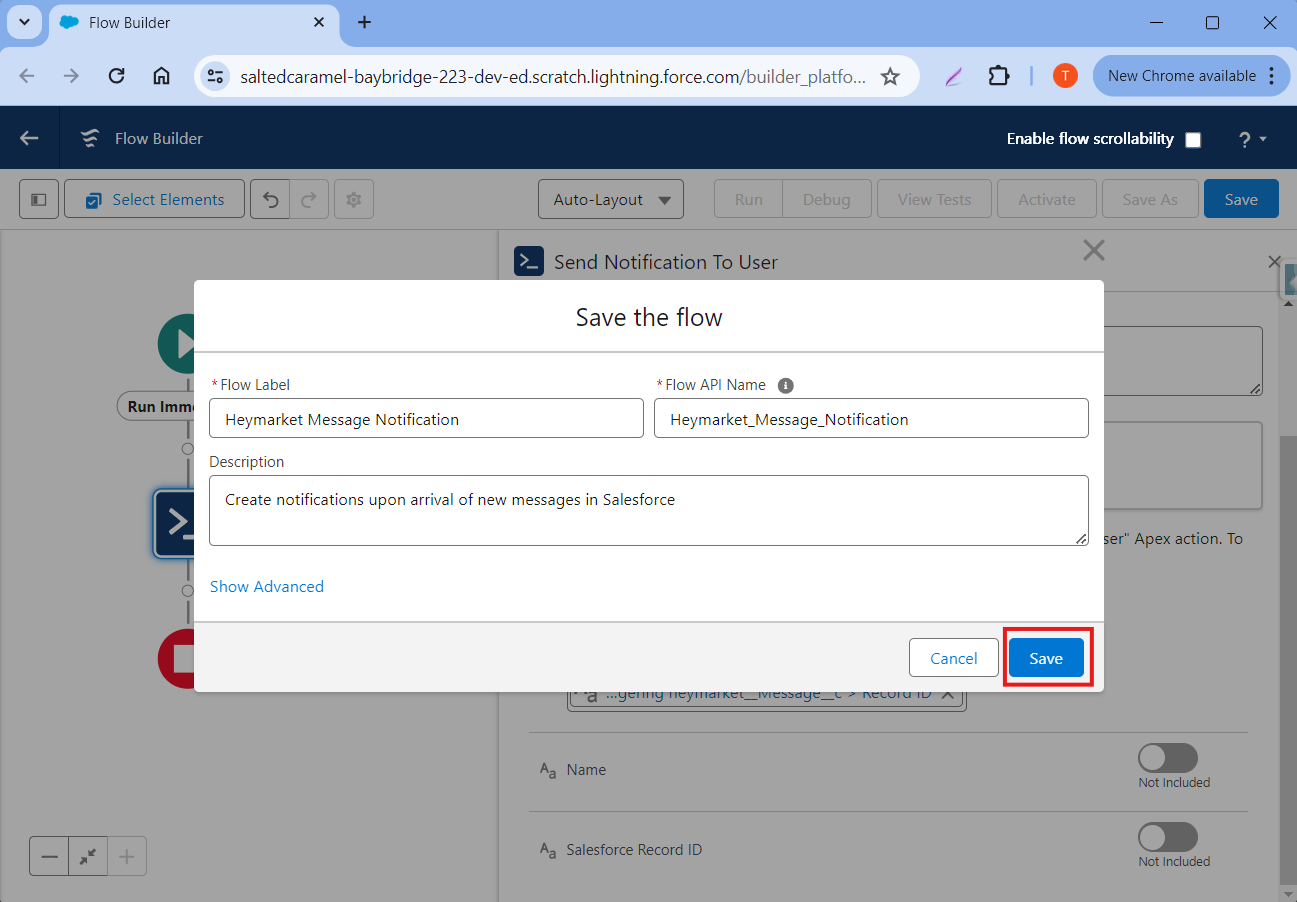
Task: Click View Tests toolbar button
Action: pos(934,199)
